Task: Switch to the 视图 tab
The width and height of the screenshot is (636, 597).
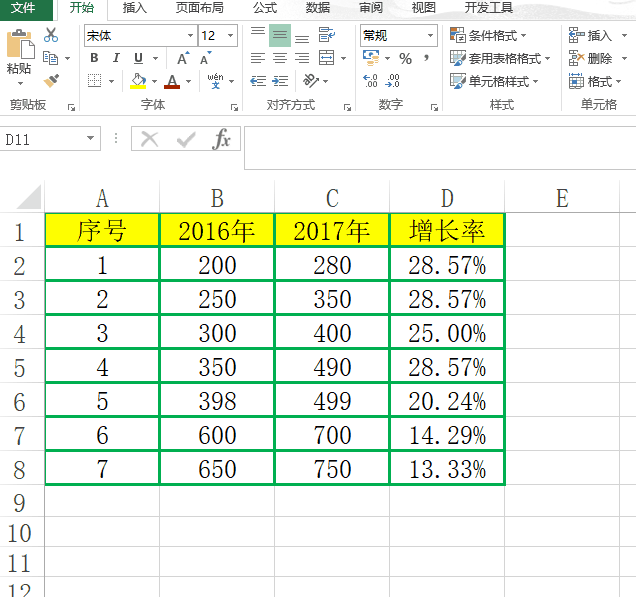Action: tap(424, 8)
